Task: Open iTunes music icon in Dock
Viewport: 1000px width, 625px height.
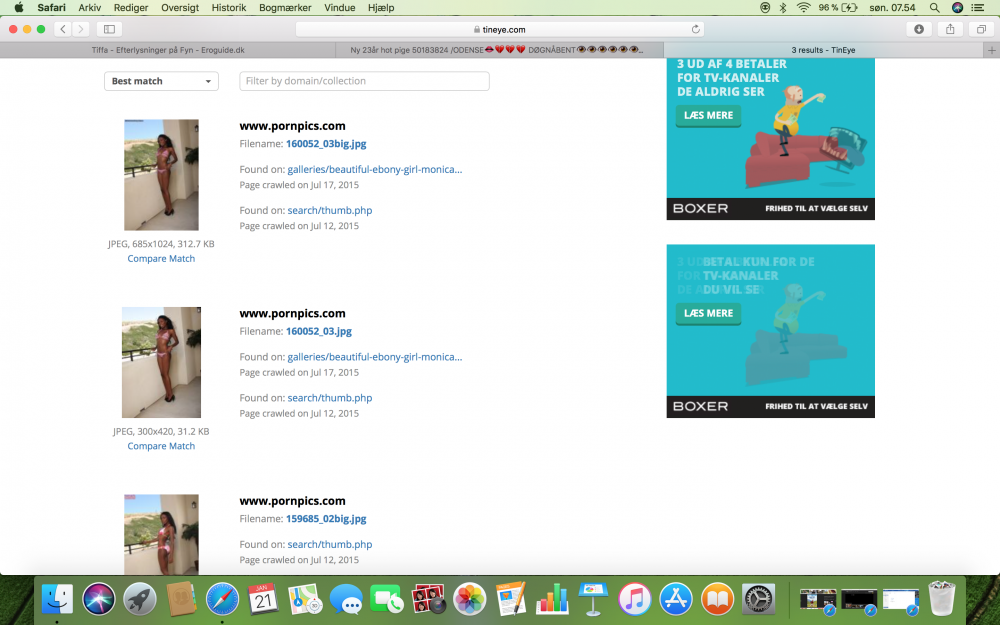Action: [635, 599]
